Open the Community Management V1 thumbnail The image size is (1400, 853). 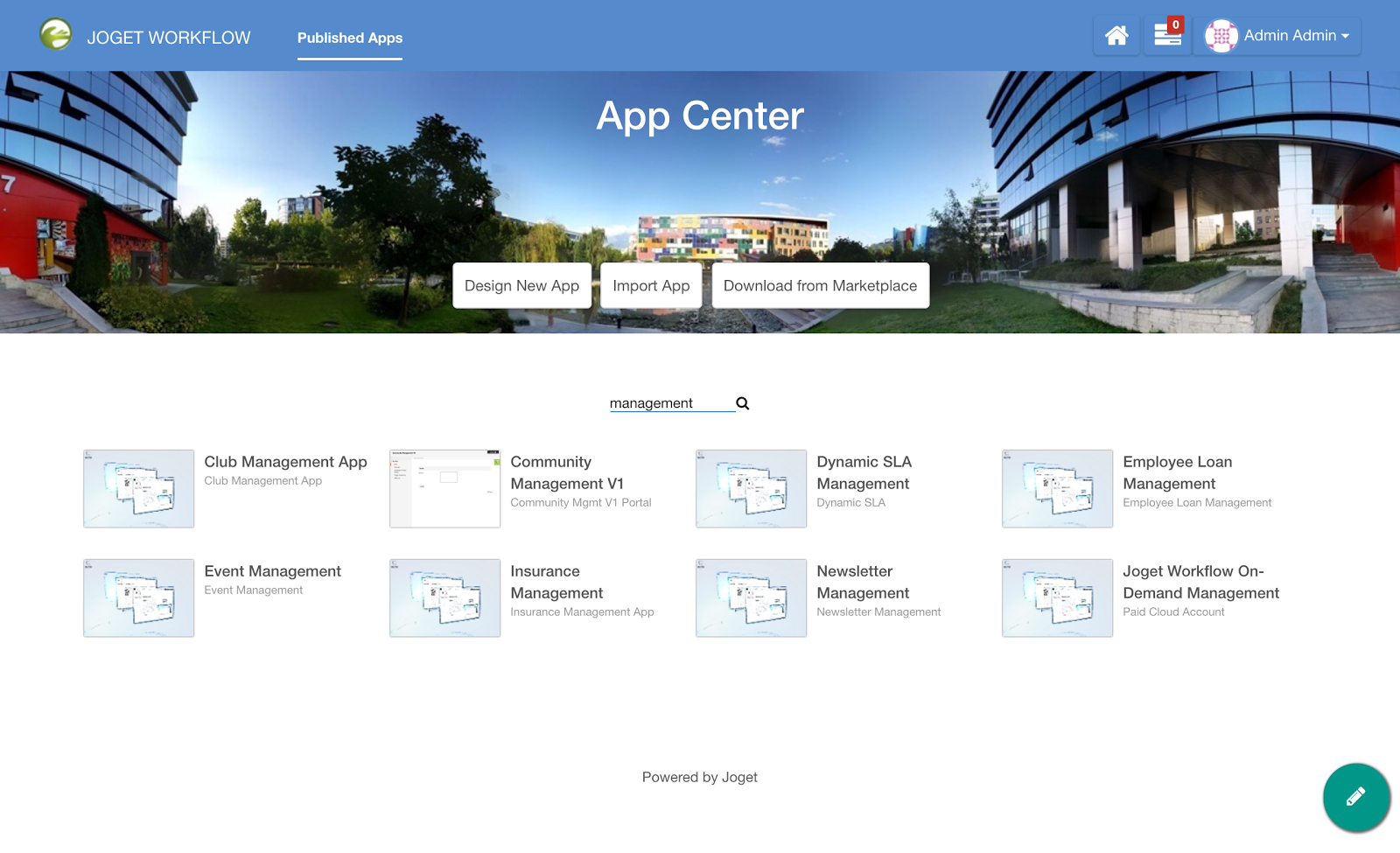445,489
